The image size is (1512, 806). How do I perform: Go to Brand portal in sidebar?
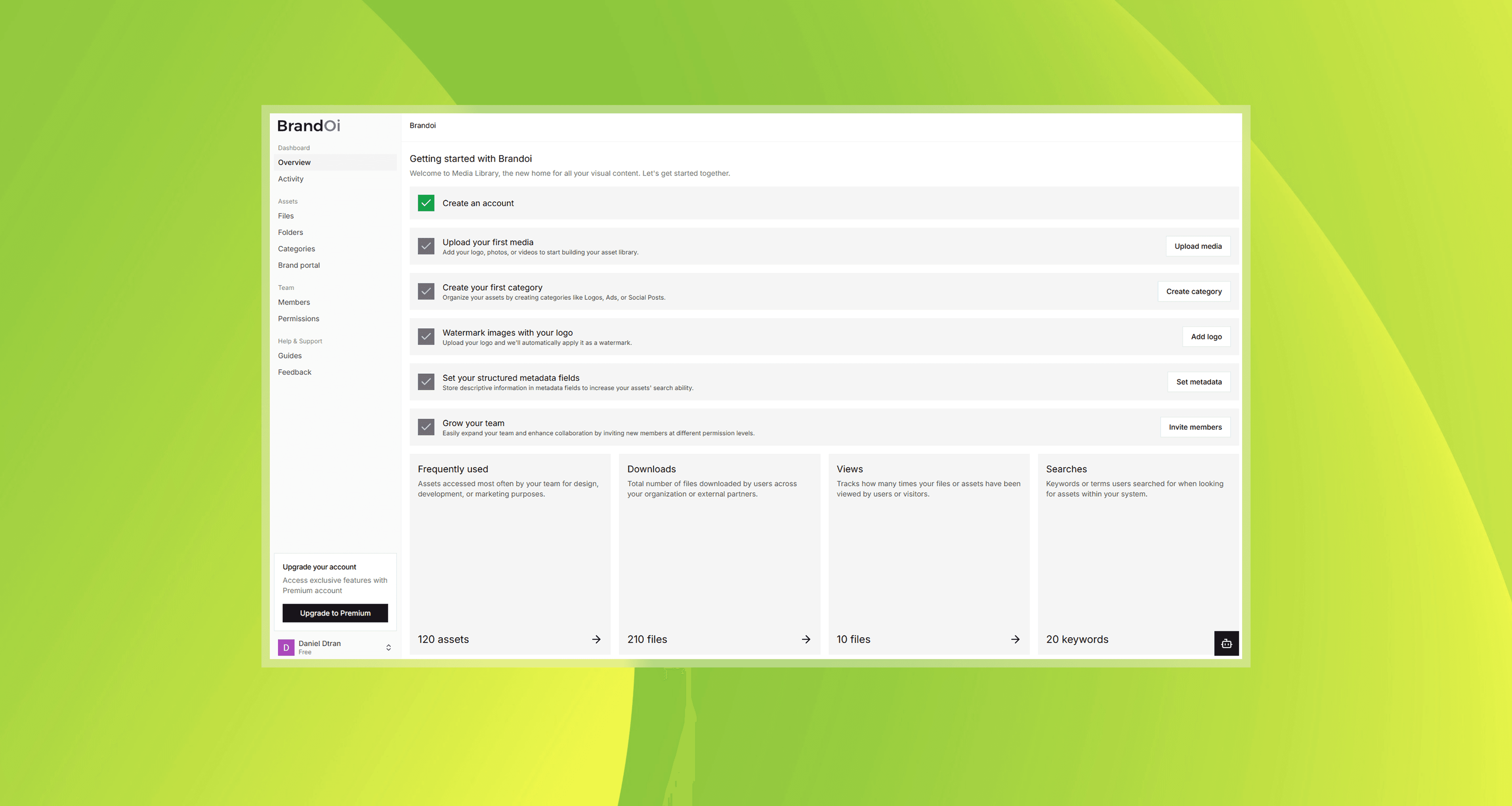(x=299, y=265)
